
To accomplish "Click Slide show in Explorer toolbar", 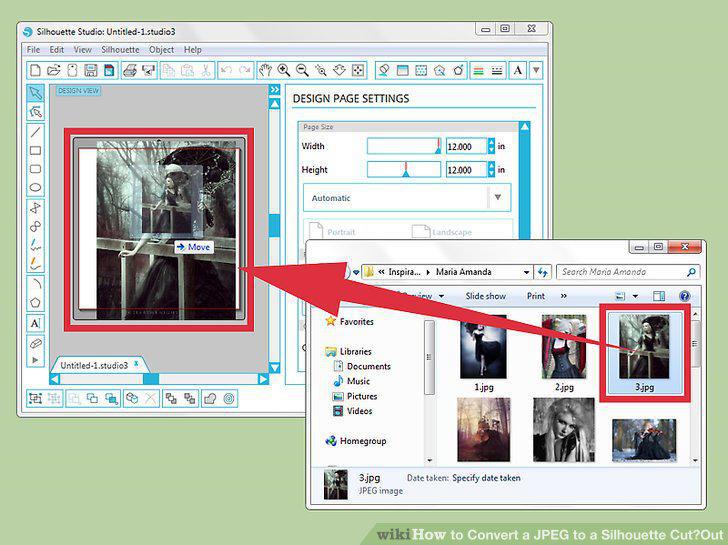I will tap(486, 296).
